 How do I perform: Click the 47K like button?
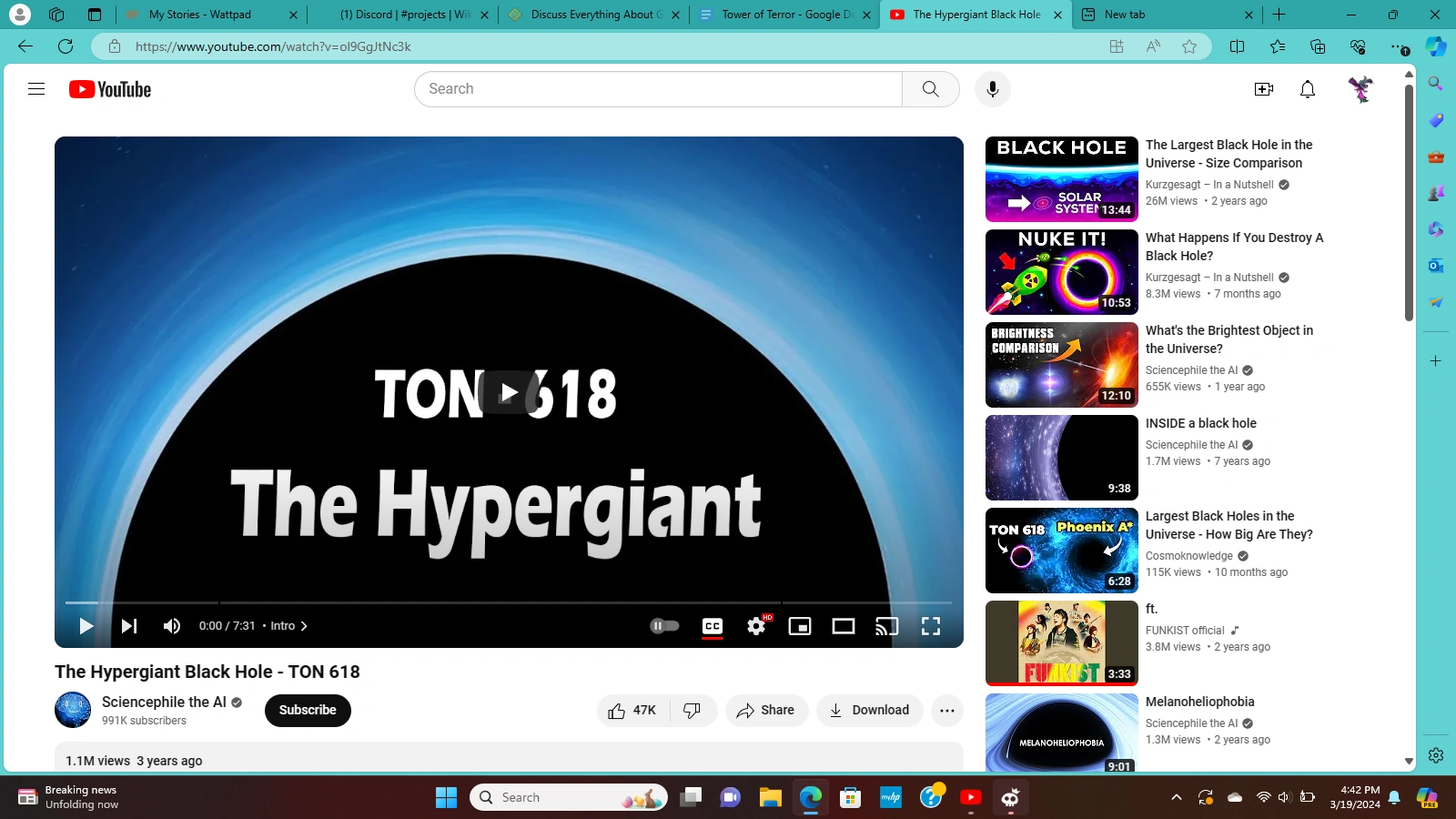[631, 710]
